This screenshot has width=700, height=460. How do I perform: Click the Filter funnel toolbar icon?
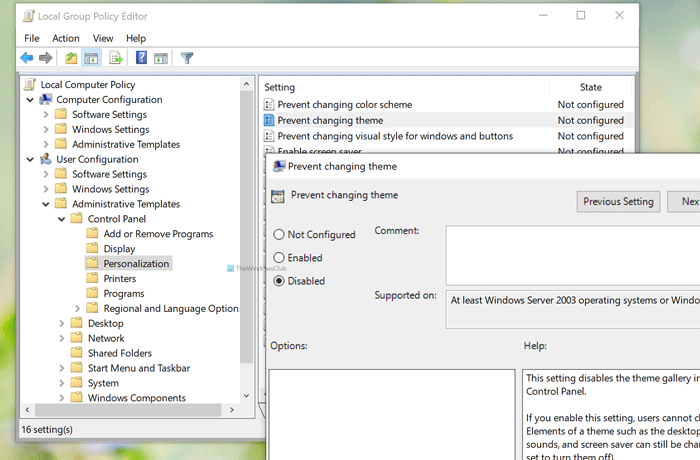pos(187,58)
